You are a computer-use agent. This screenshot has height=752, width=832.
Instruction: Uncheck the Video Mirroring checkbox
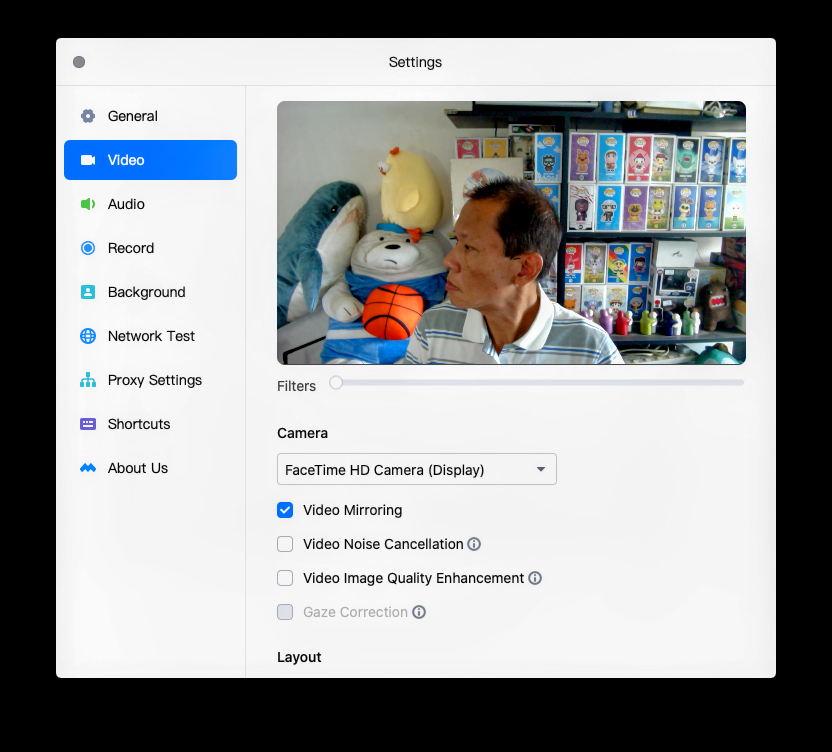285,510
